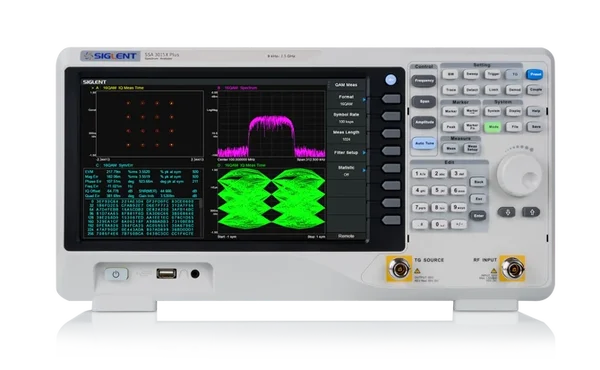Click the Peak key
The height and width of the screenshot is (370, 600).
[451, 127]
